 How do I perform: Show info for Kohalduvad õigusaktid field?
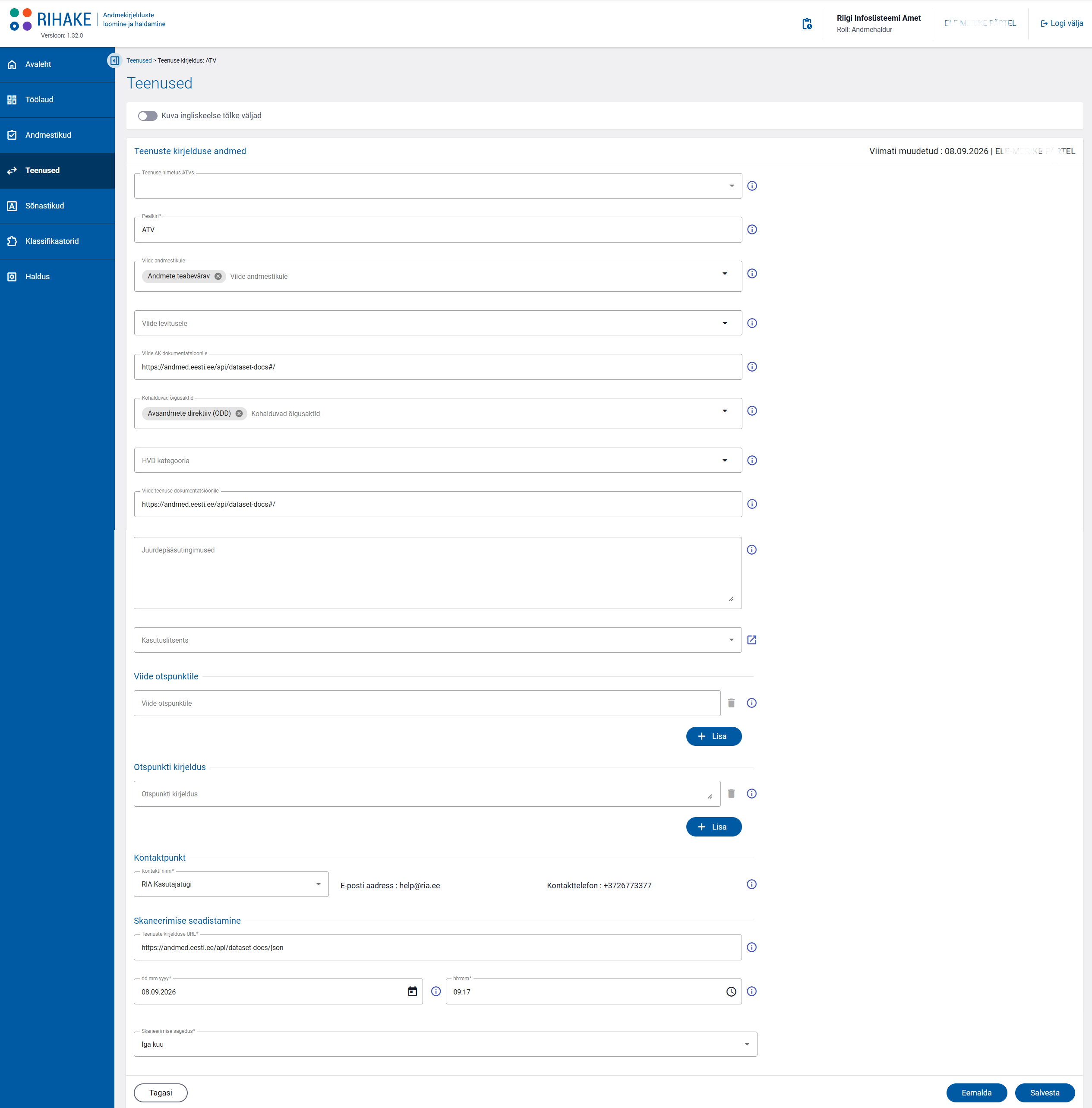[x=752, y=410]
